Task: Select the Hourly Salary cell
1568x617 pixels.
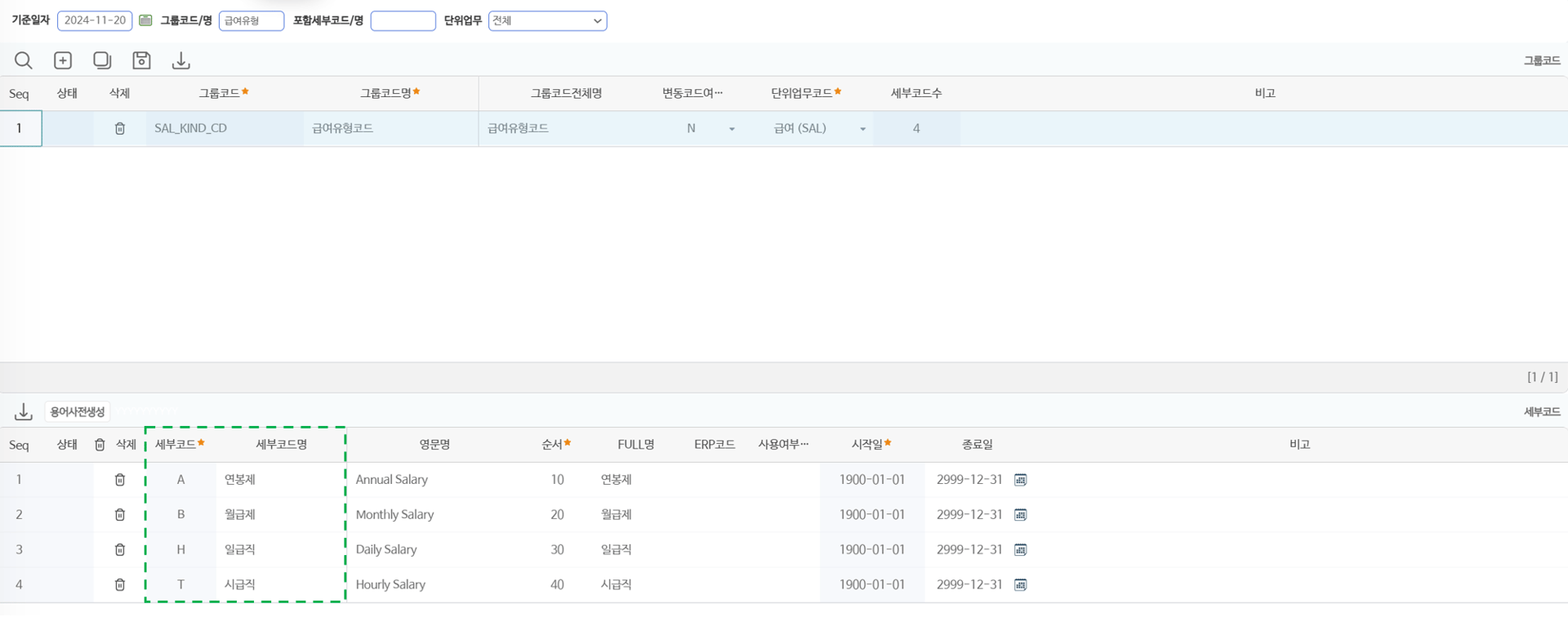Action: pos(434,585)
